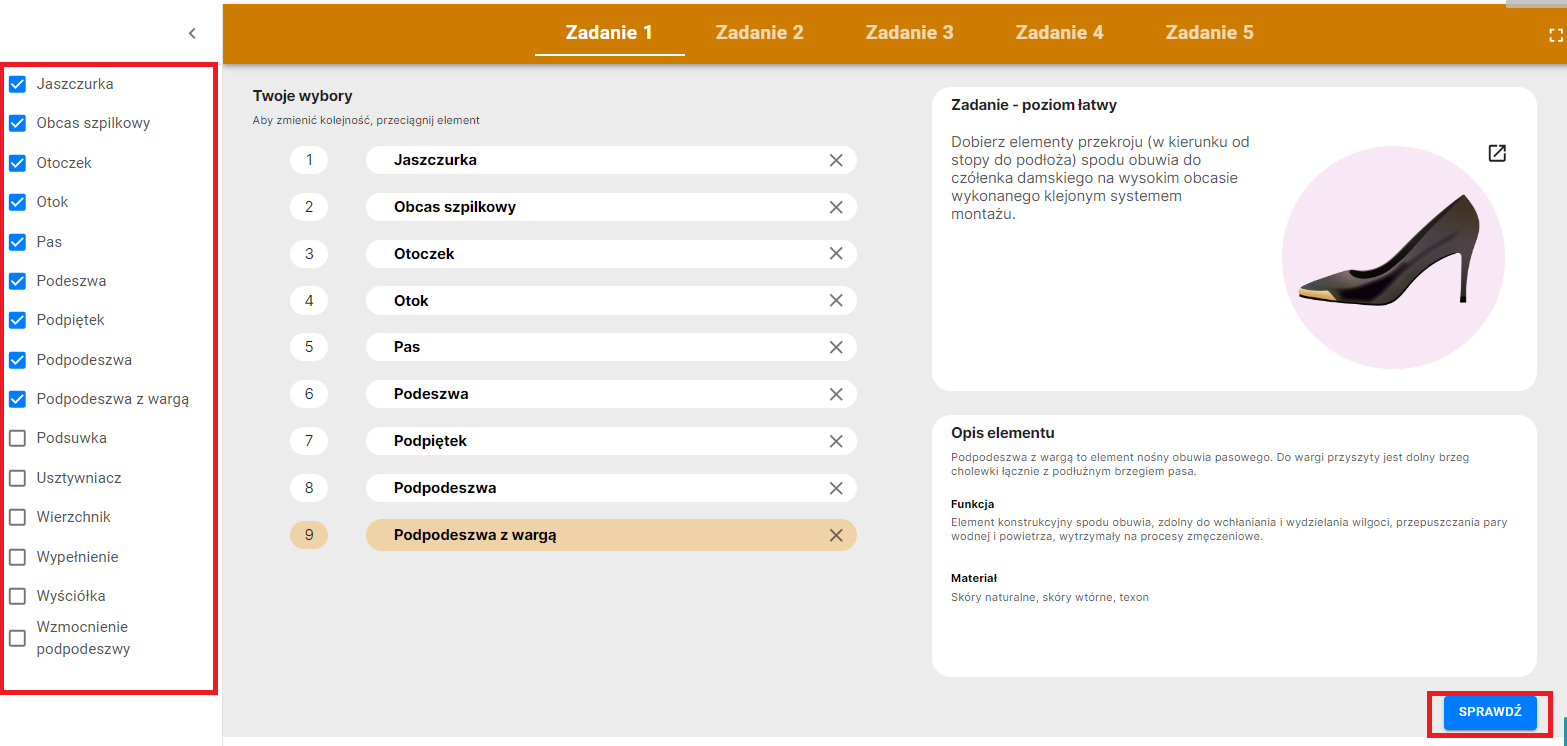The width and height of the screenshot is (1567, 746).
Task: Tick the Usztywniacz checkbox
Action: click(x=17, y=478)
